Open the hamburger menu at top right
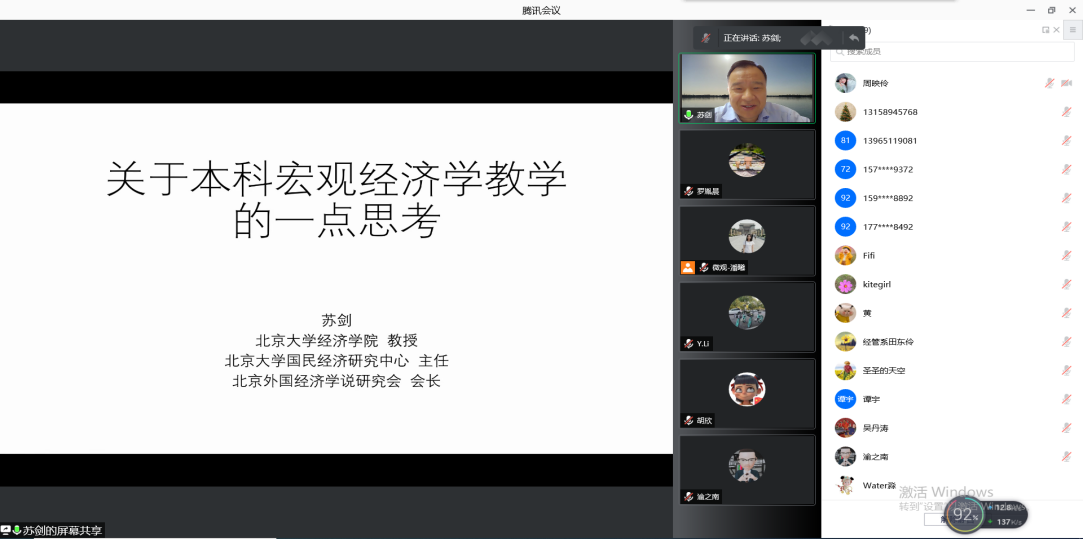The image size is (1083, 539). point(1072,30)
